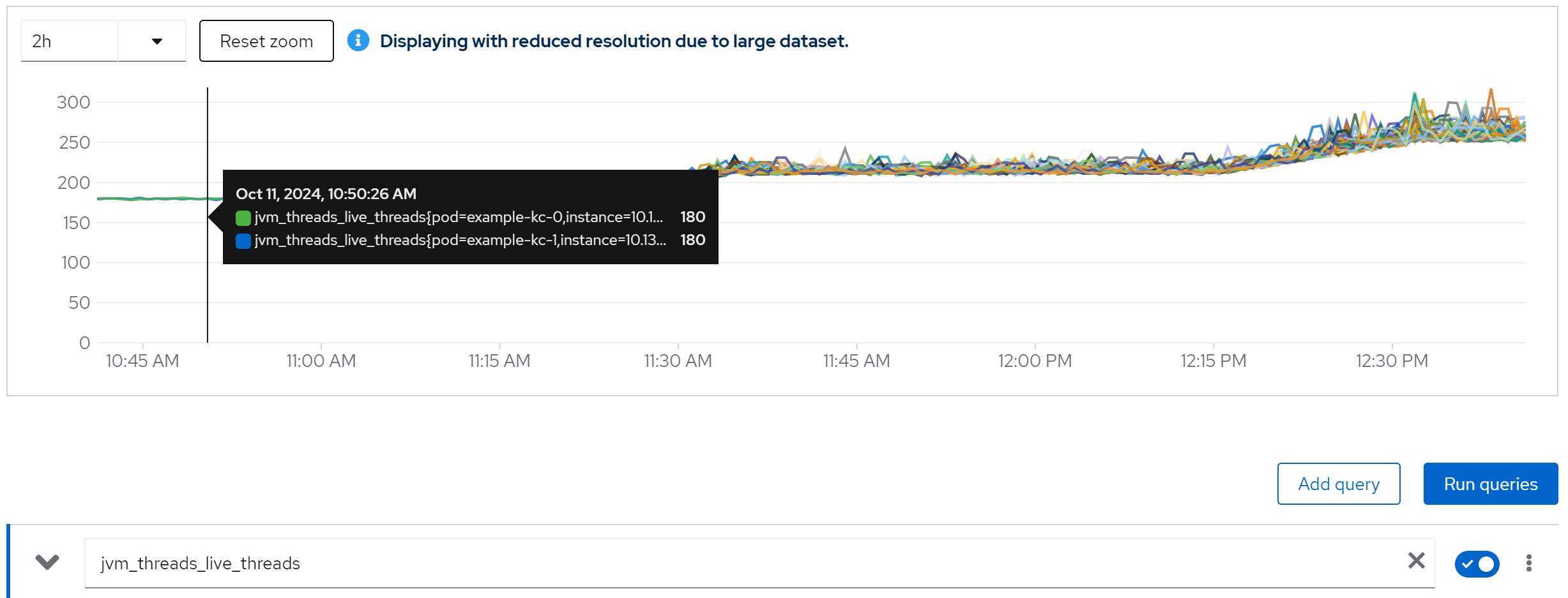
Task: Collapse the query row using the chevron
Action: coord(47,562)
